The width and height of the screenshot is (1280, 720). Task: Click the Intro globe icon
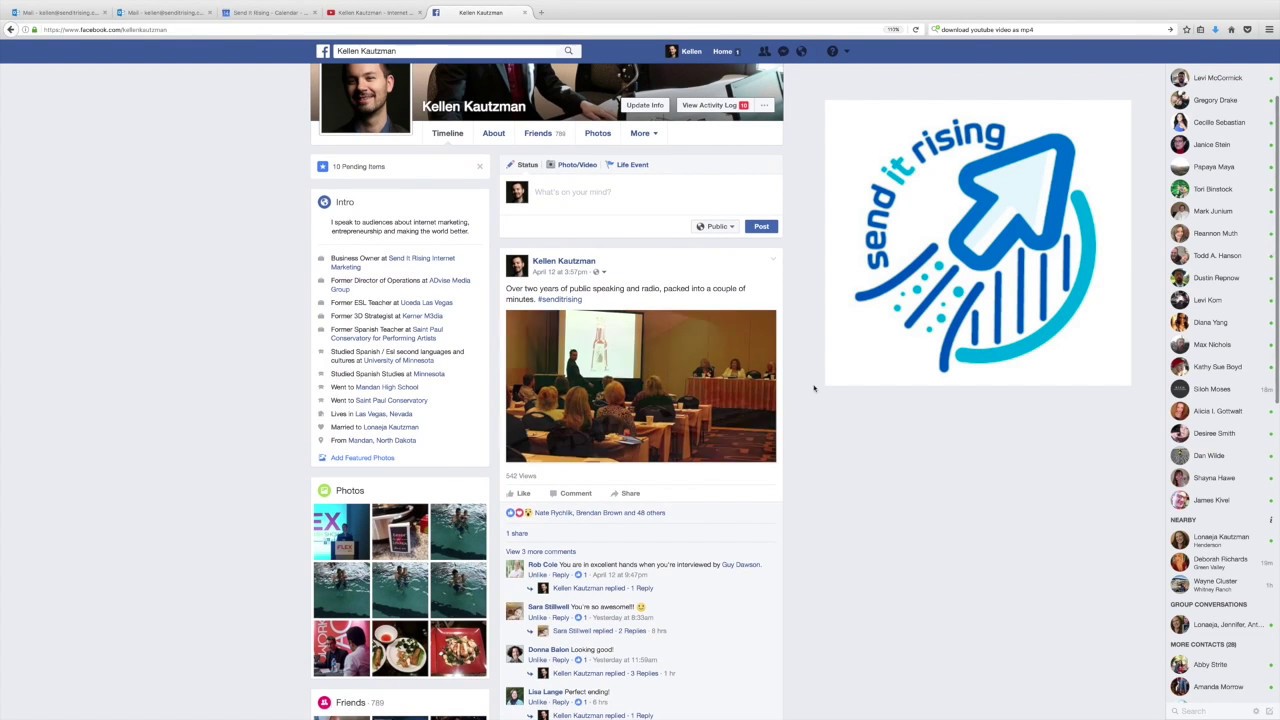pos(324,202)
